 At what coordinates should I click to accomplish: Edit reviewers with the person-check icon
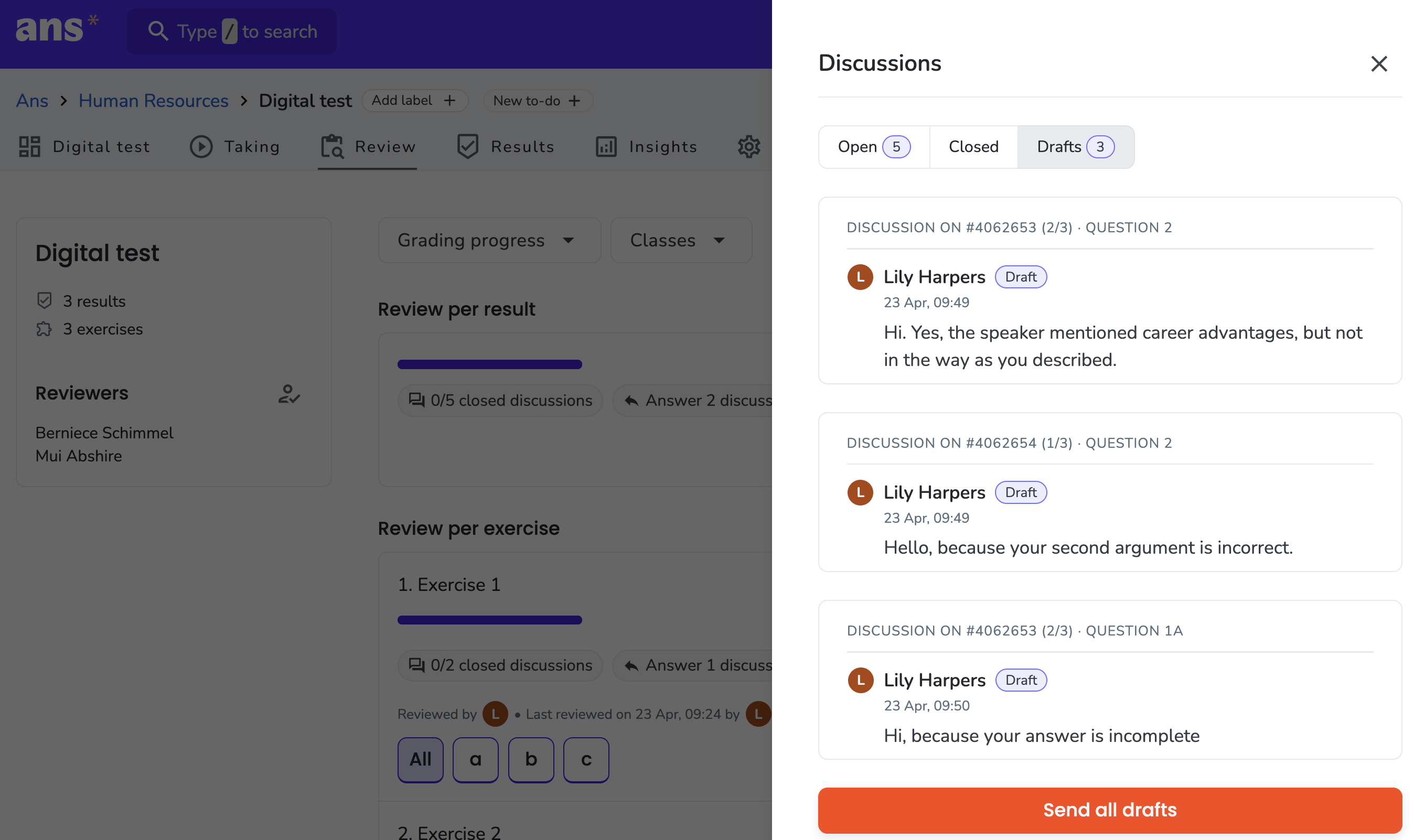[288, 394]
